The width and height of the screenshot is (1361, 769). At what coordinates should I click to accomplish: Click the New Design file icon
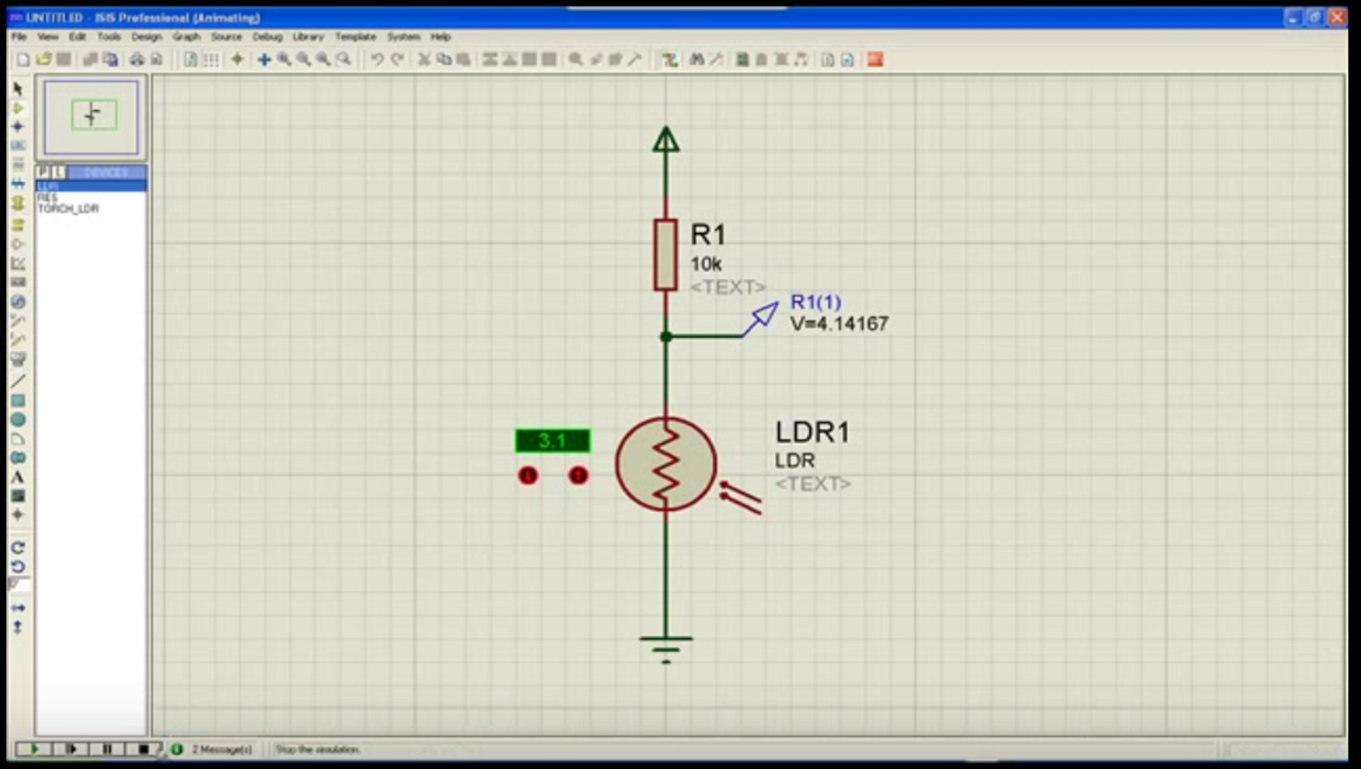pyautogui.click(x=23, y=60)
